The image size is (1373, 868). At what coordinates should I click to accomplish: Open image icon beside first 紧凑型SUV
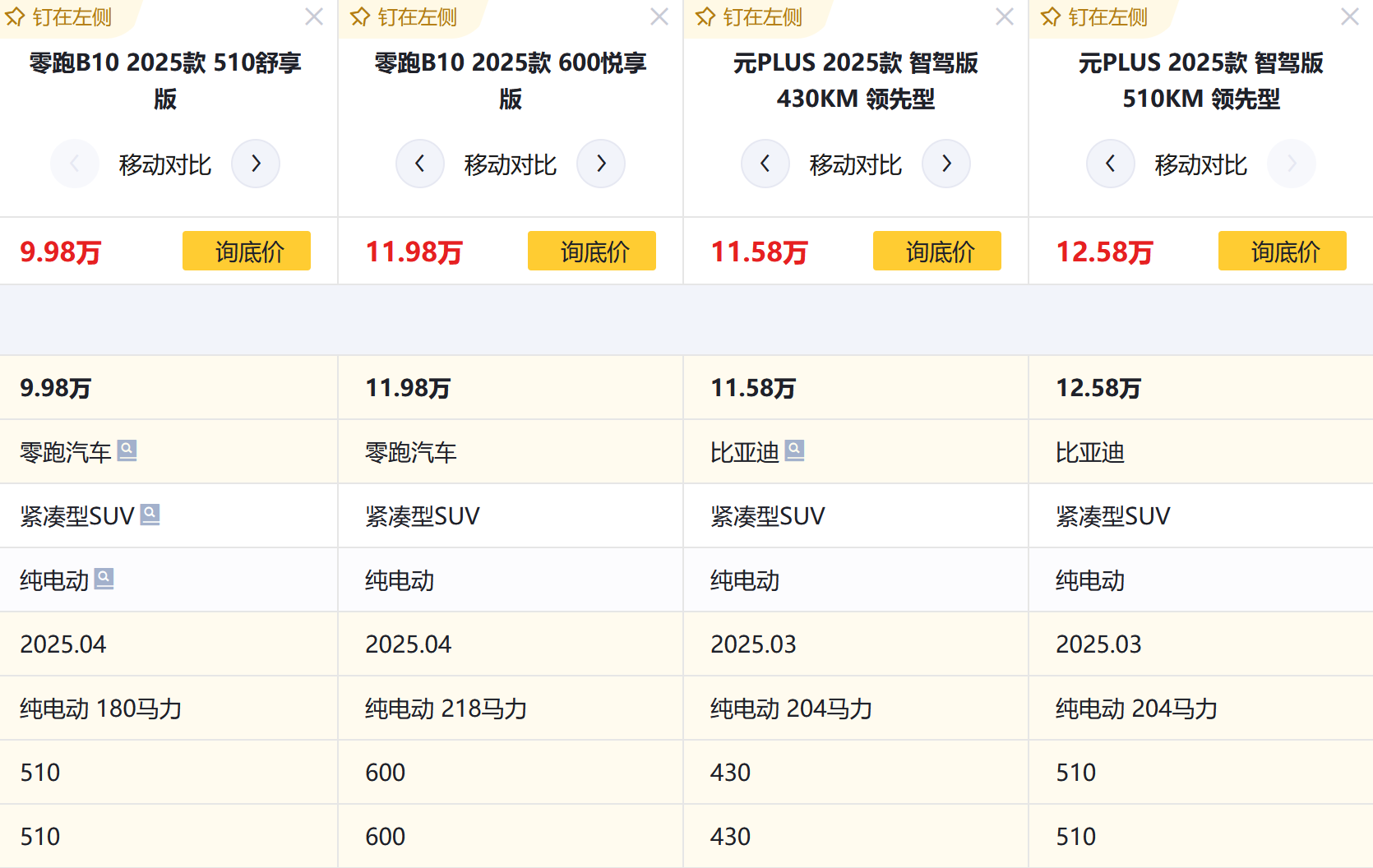[x=150, y=515]
